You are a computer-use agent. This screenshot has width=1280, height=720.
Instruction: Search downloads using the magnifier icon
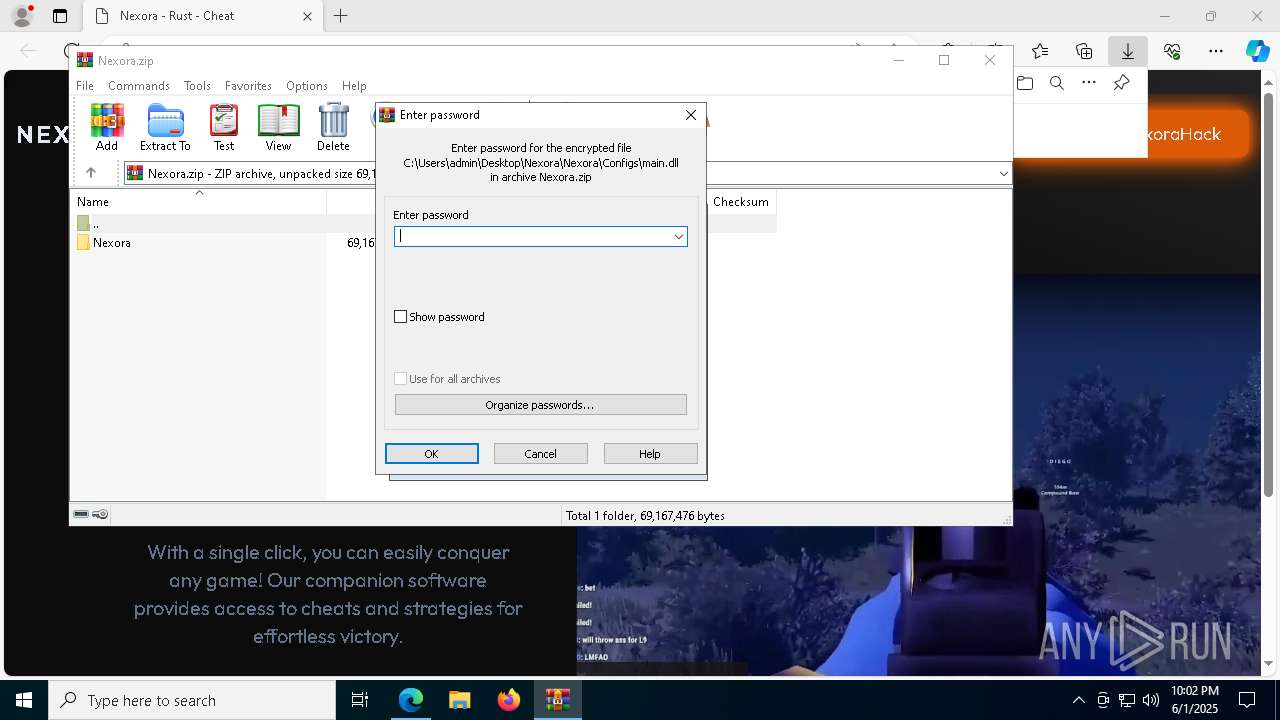tap(1057, 83)
